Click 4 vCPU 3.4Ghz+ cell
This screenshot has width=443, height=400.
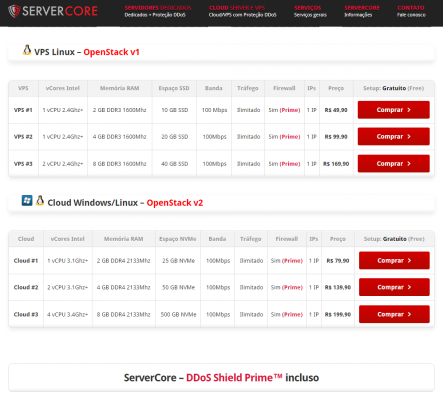(67, 314)
